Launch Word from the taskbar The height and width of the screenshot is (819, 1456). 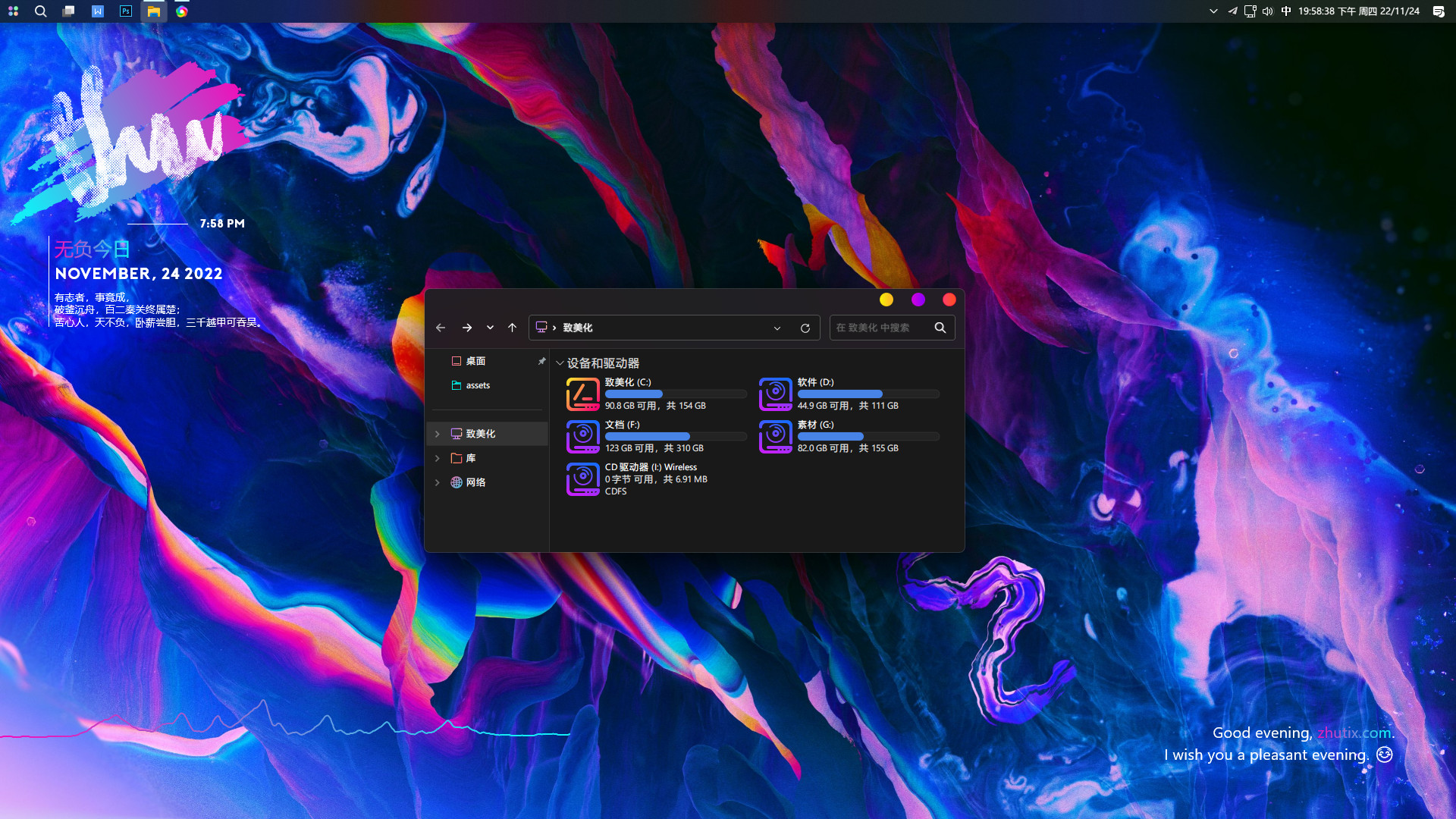click(x=97, y=11)
